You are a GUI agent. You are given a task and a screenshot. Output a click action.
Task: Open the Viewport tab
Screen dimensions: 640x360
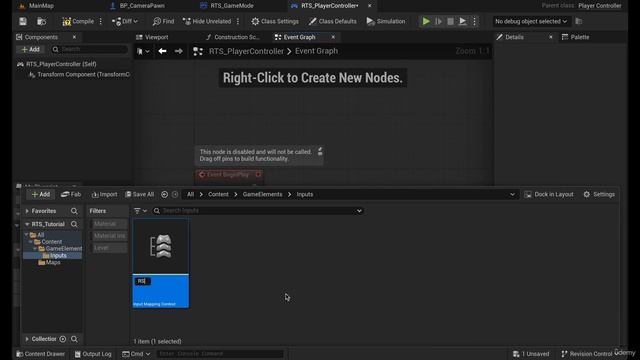pos(152,37)
